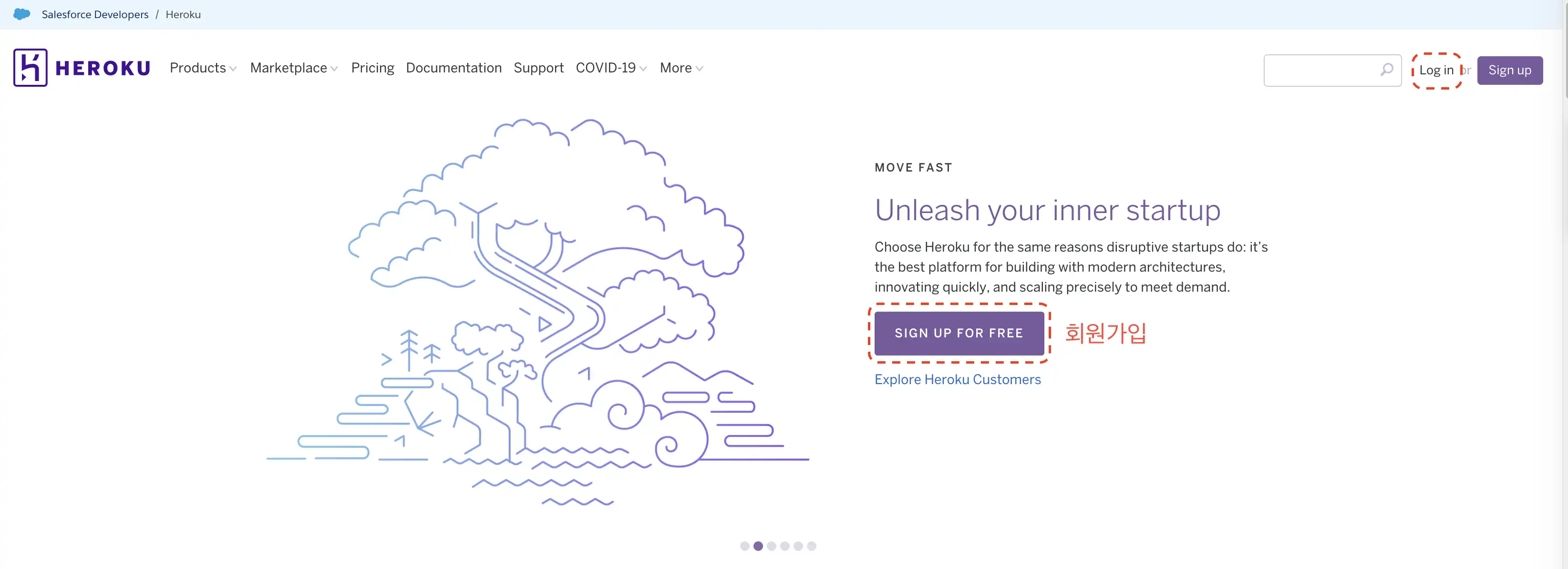
Task: Open Explore Heroku Customers link
Action: click(x=957, y=379)
